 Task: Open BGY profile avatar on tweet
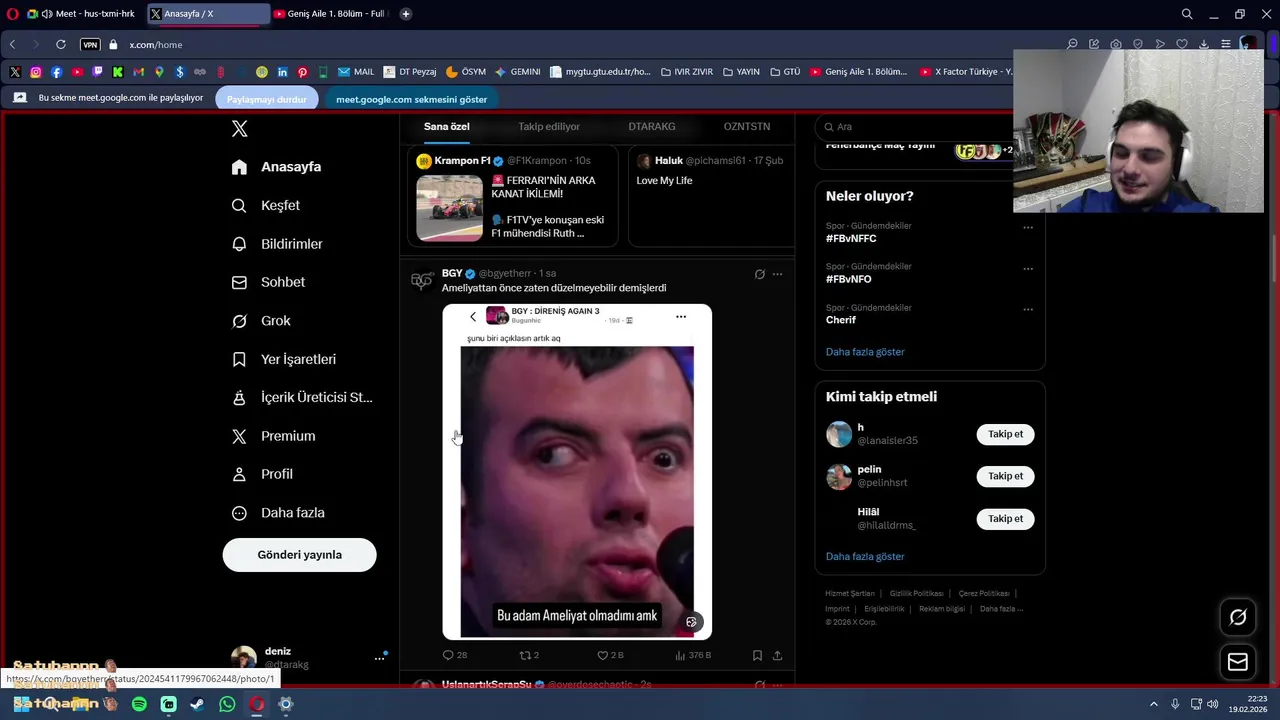[x=422, y=281]
